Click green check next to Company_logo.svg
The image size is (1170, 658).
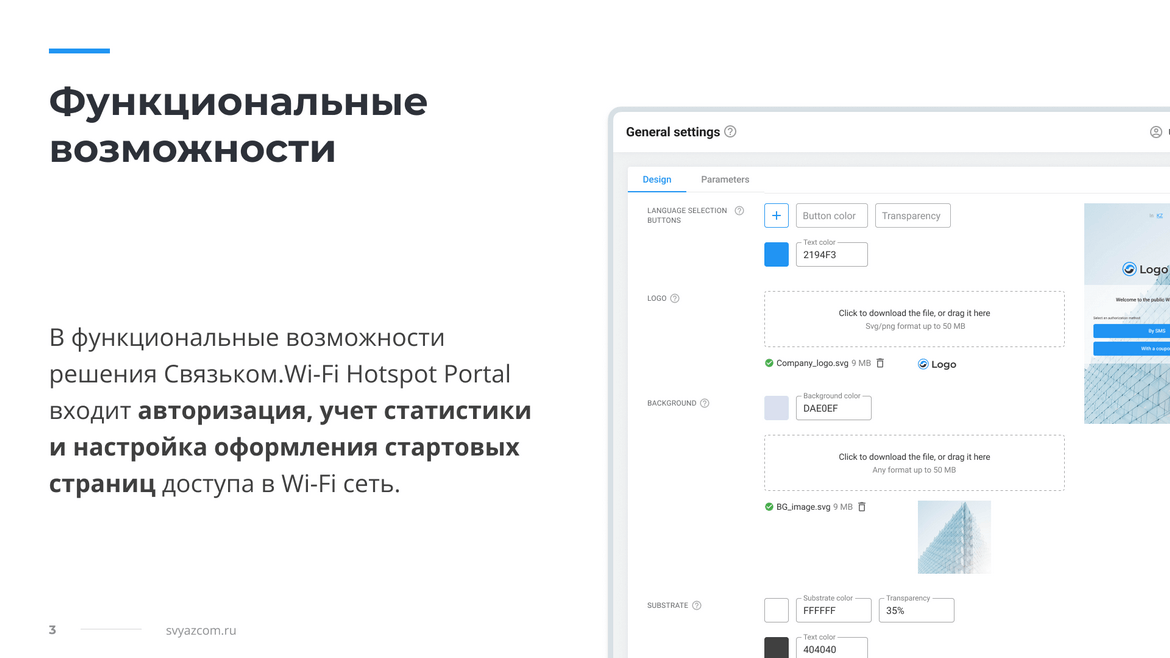[769, 363]
